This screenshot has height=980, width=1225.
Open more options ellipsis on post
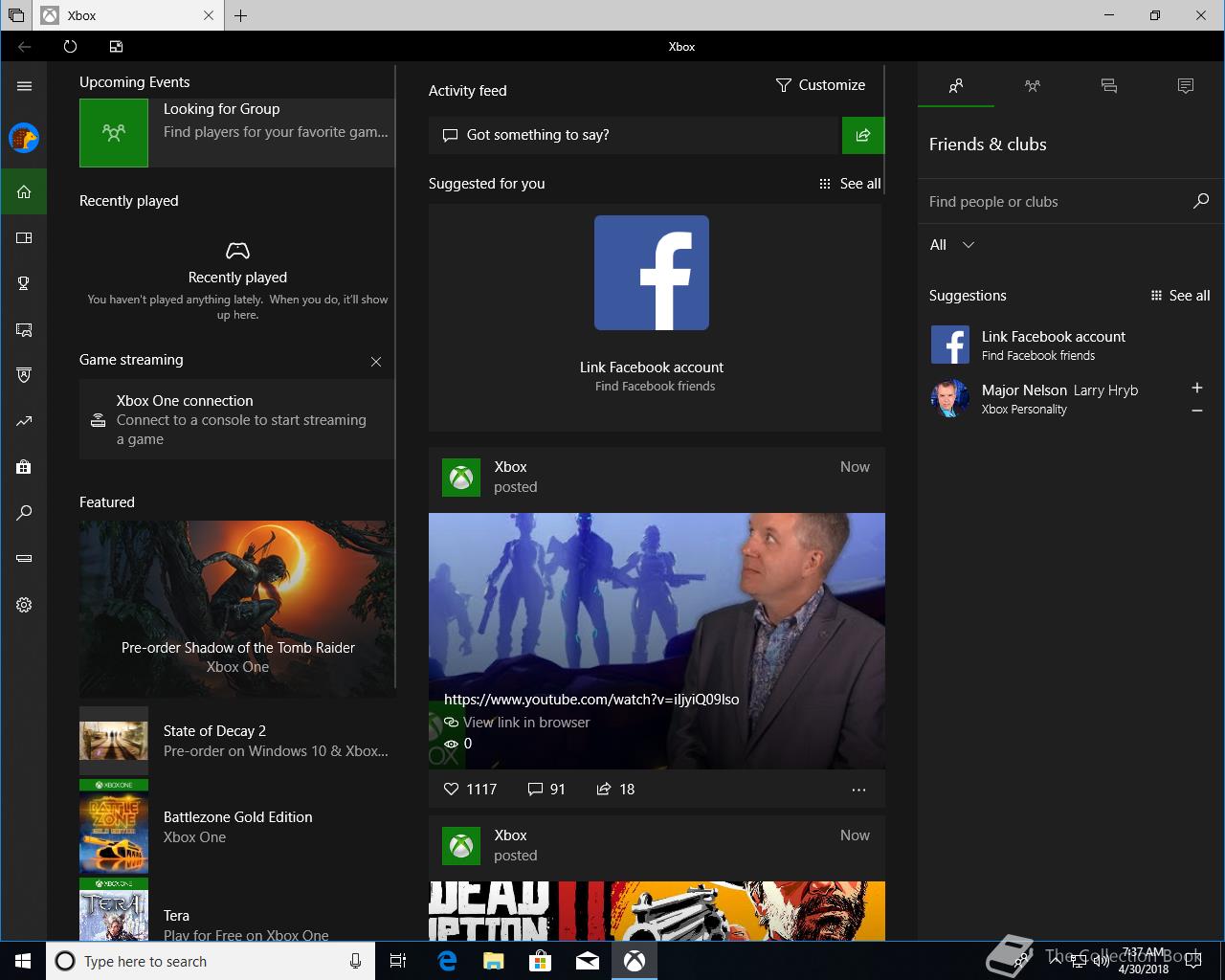tap(858, 790)
